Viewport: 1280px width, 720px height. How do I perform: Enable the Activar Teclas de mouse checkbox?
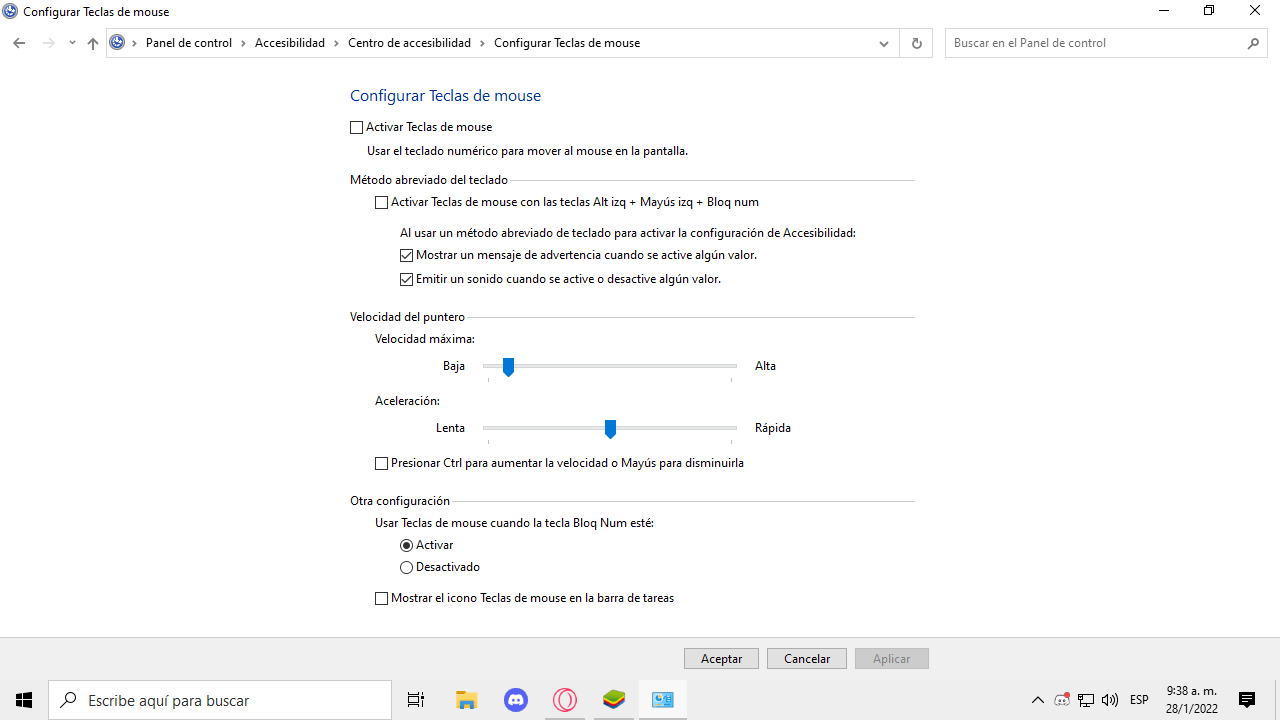pos(357,127)
